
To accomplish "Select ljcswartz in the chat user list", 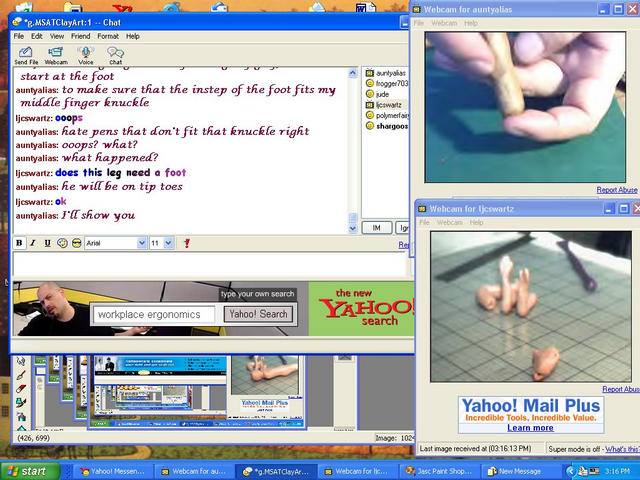I will (x=389, y=105).
